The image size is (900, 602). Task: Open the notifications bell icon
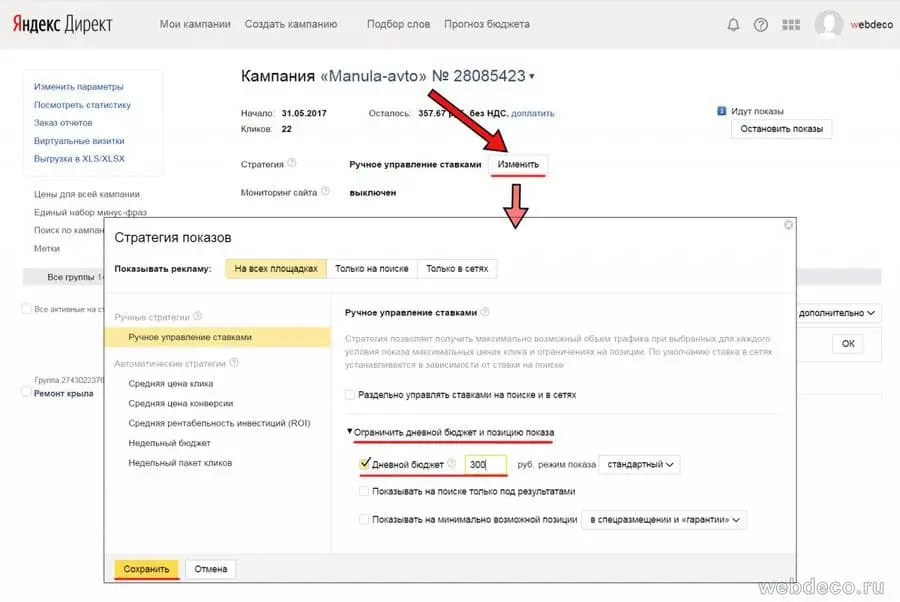point(733,25)
